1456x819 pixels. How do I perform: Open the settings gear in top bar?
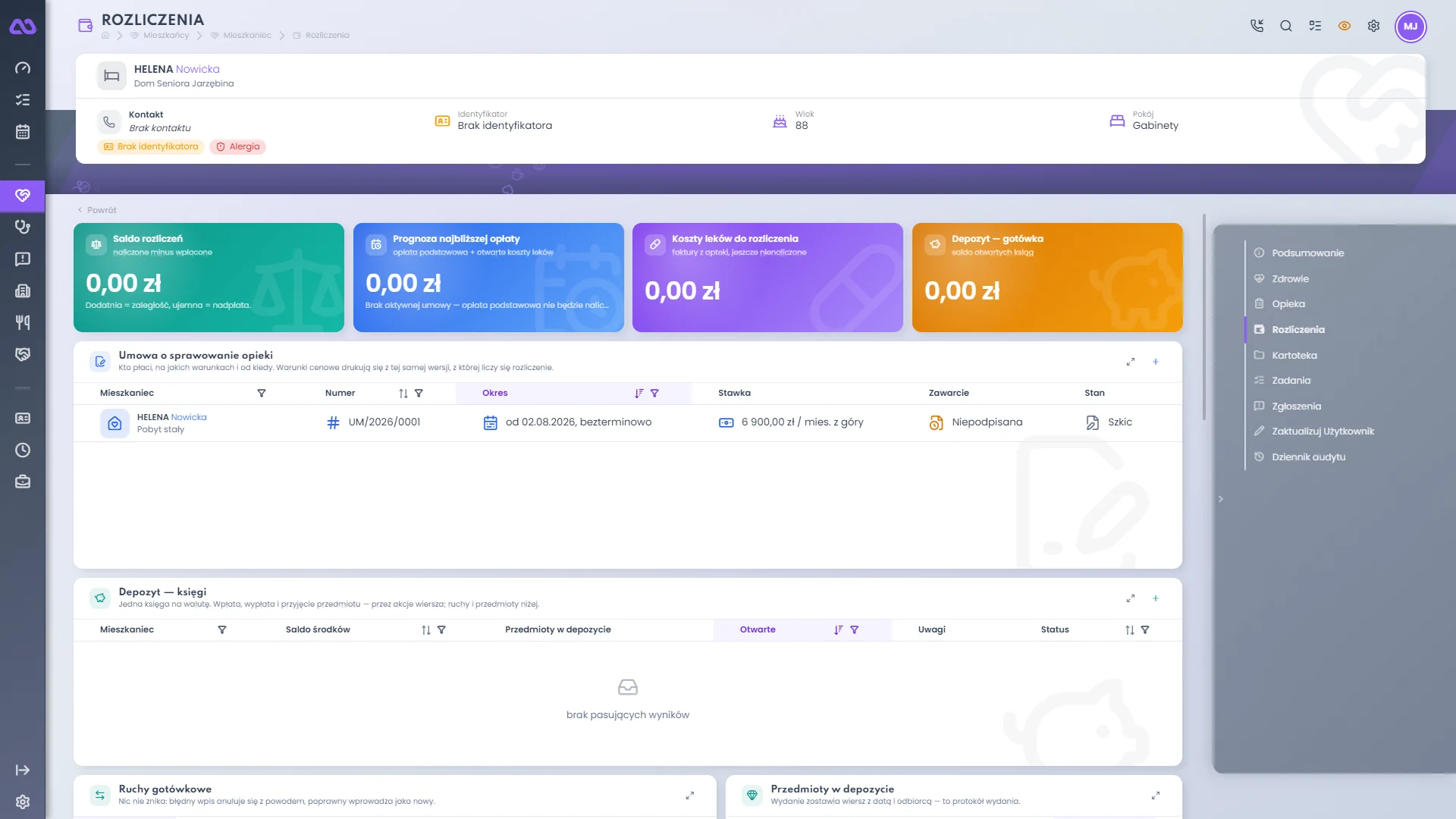[x=1373, y=26]
